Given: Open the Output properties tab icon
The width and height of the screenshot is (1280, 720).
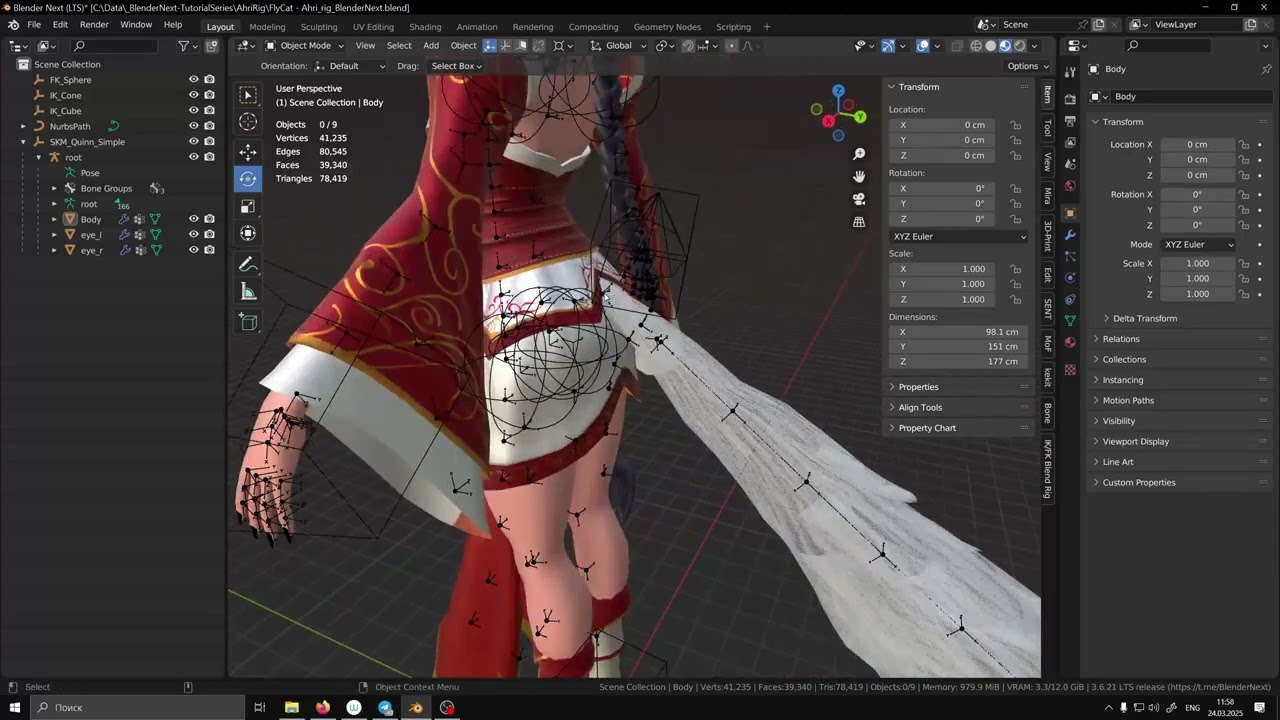Looking at the screenshot, I should tap(1070, 121).
